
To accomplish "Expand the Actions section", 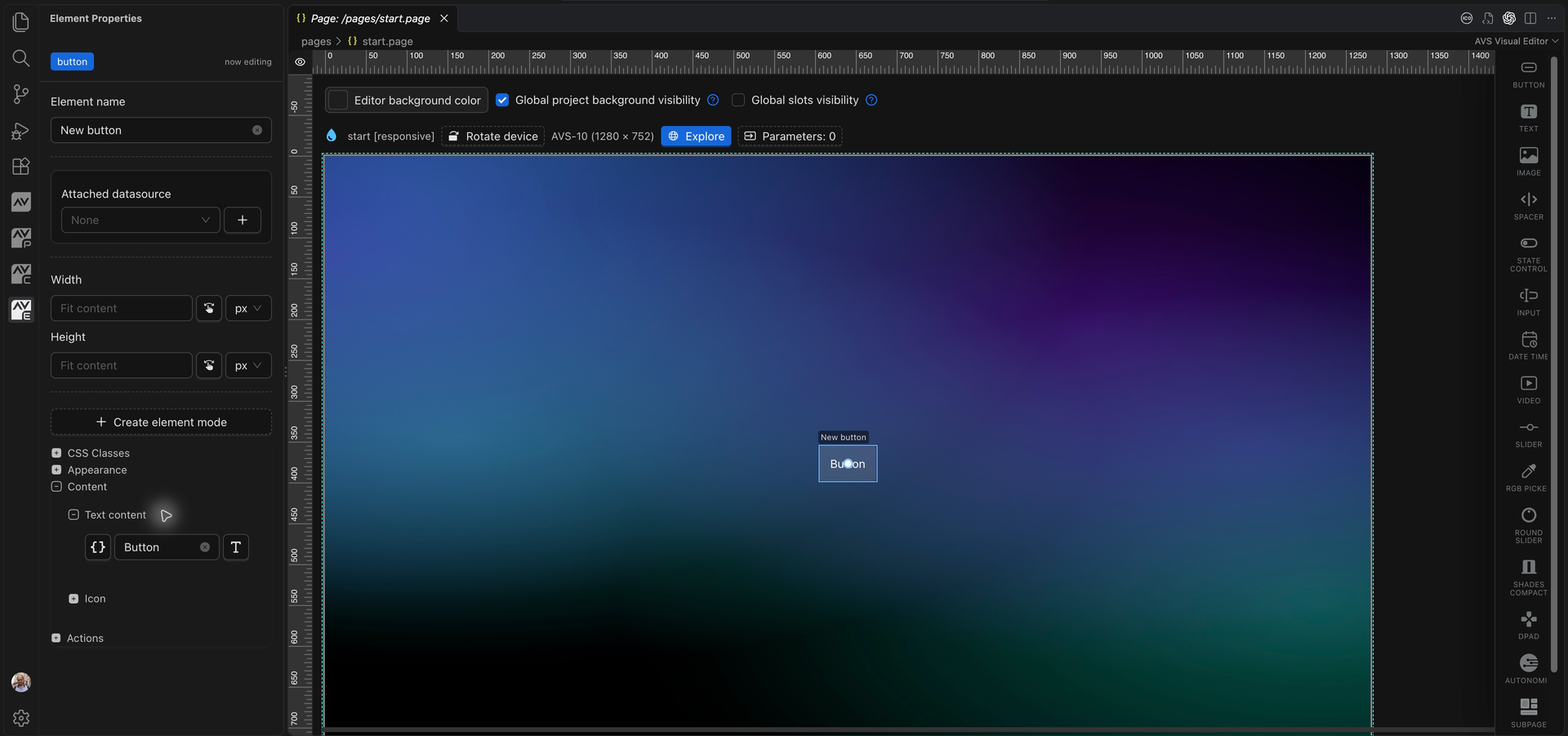I will pyautogui.click(x=56, y=638).
